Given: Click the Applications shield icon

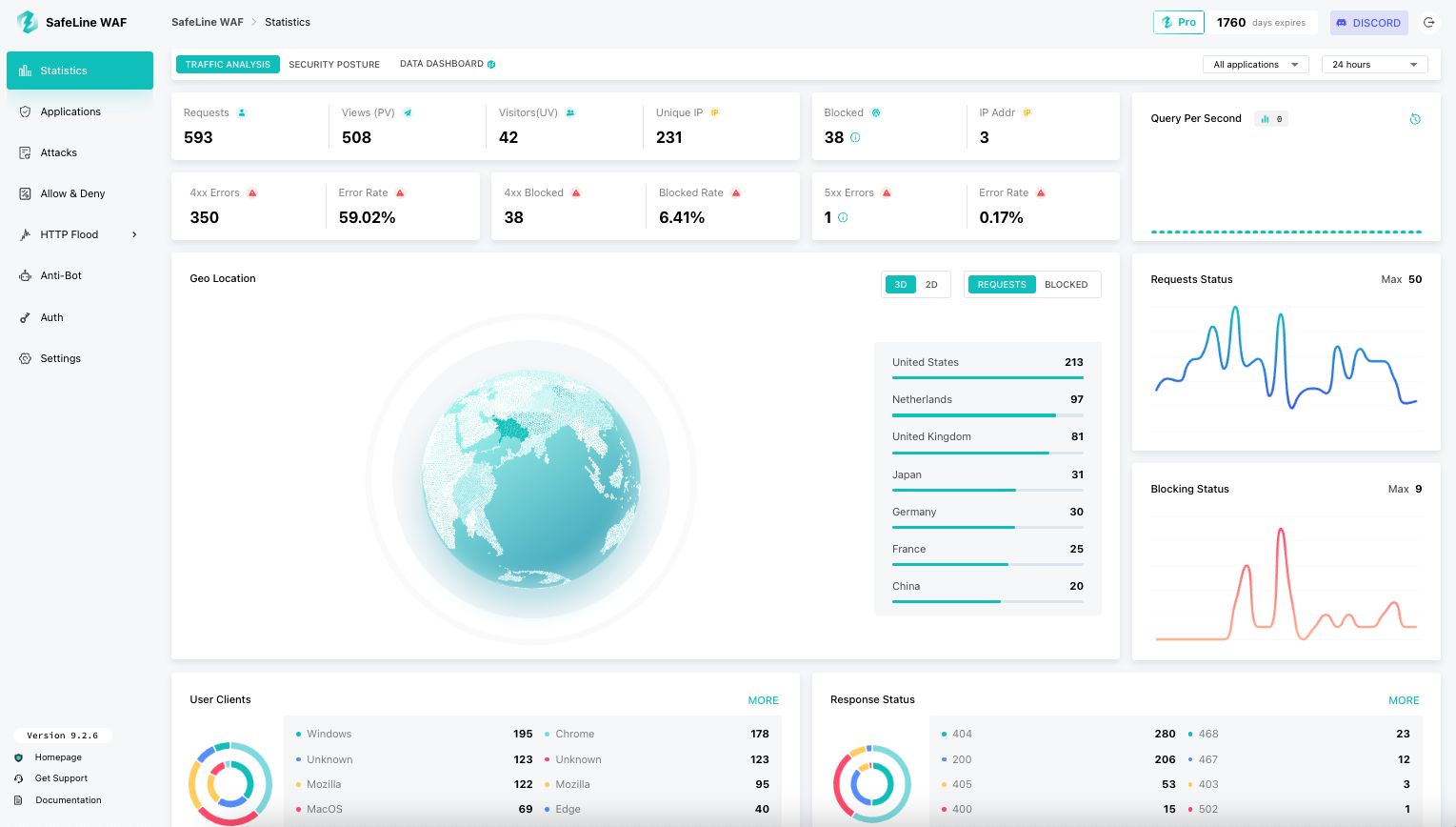Looking at the screenshot, I should [25, 111].
